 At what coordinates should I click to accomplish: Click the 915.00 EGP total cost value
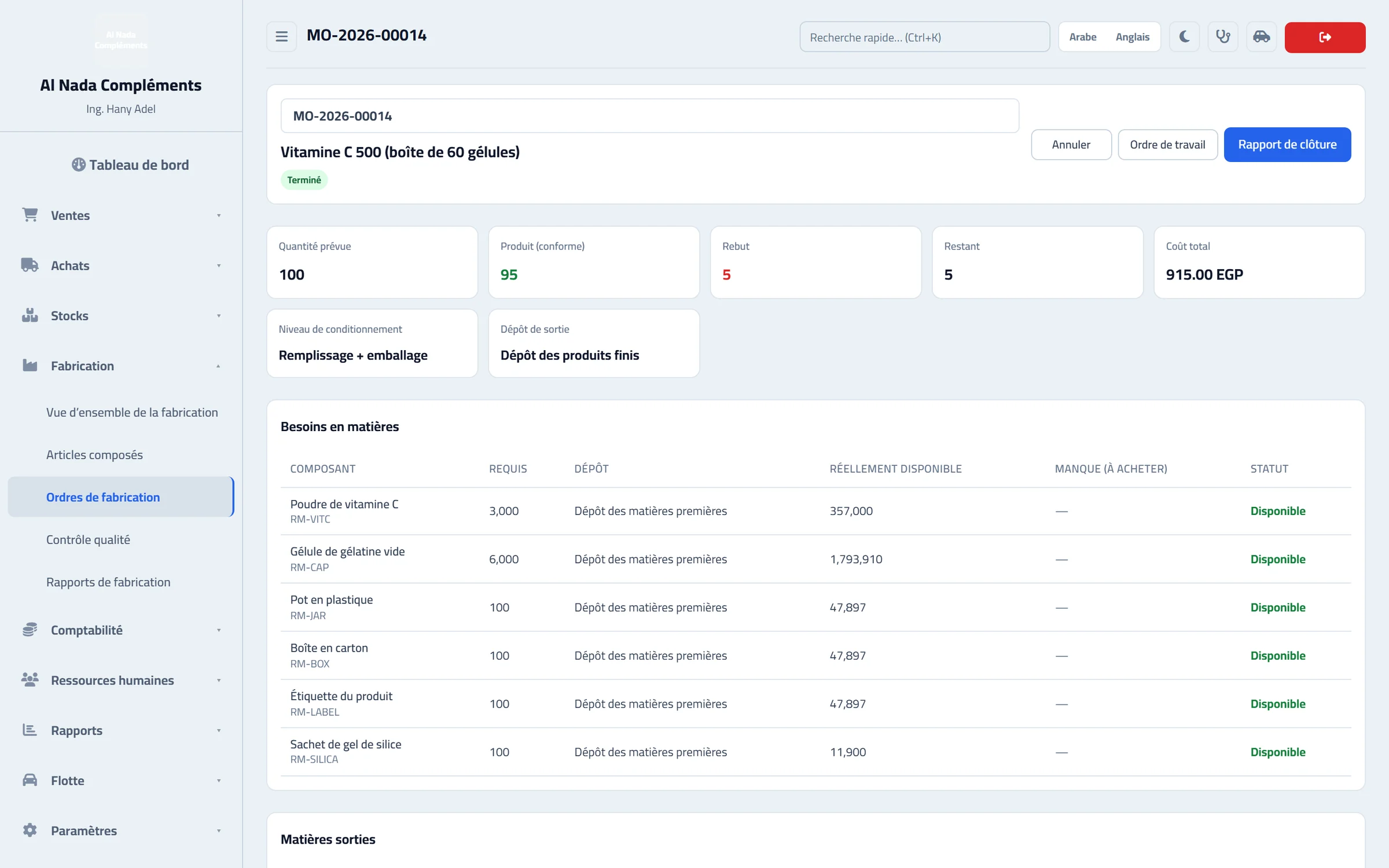click(x=1204, y=274)
